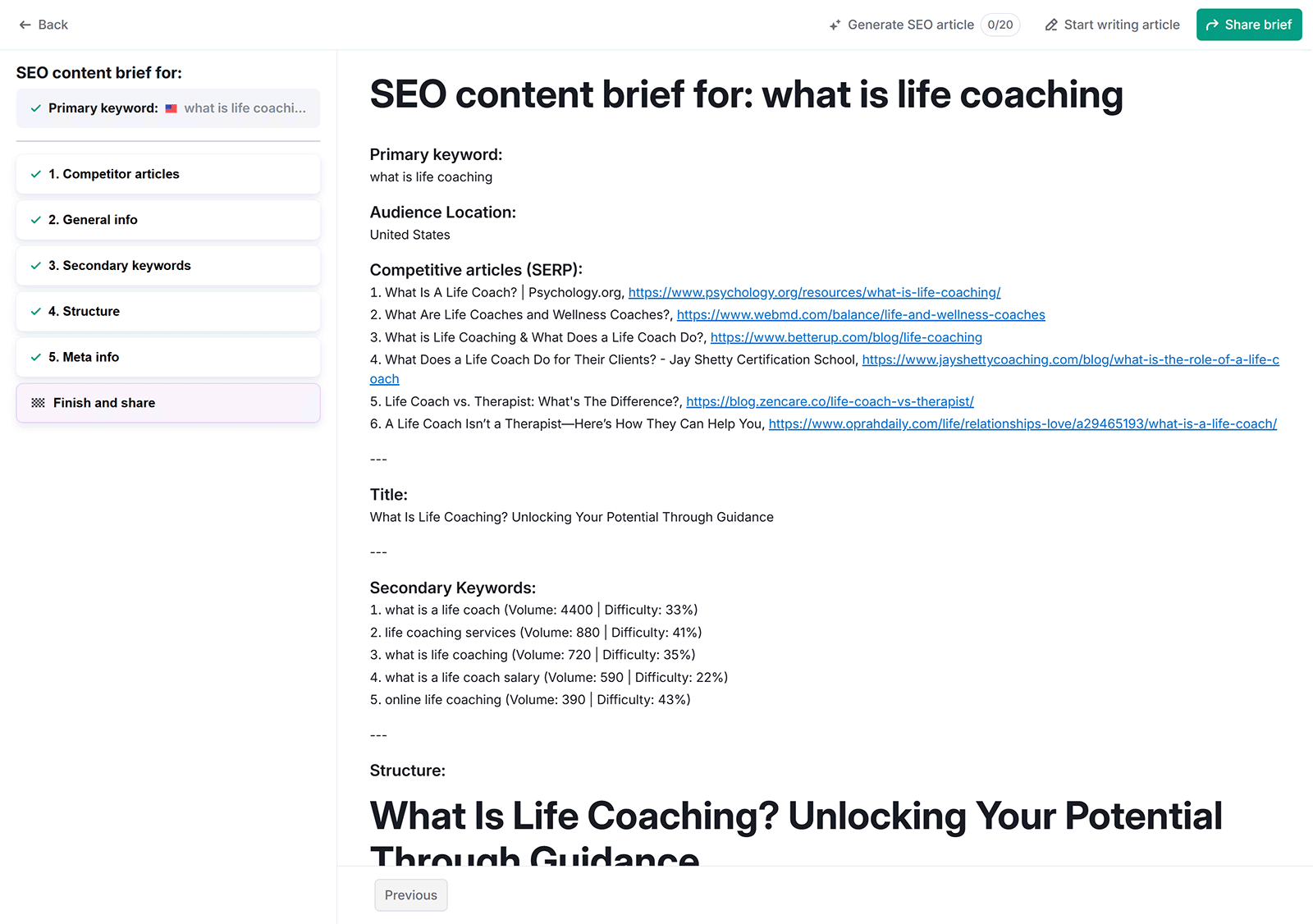
Task: Click the 0/20 article count badge
Action: pos(1000,25)
